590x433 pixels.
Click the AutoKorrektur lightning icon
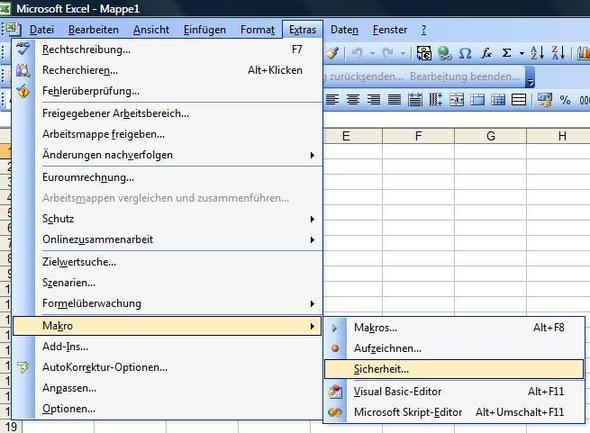click(x=23, y=367)
